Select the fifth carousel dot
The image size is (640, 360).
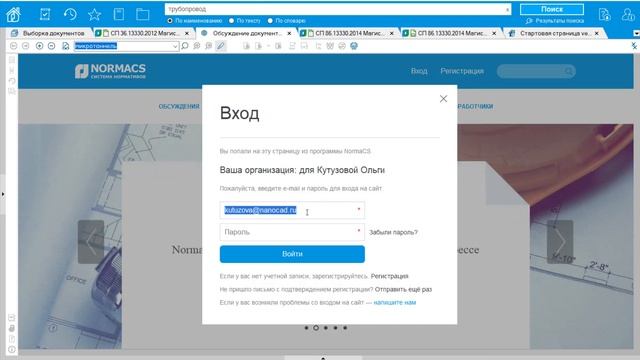[345, 328]
